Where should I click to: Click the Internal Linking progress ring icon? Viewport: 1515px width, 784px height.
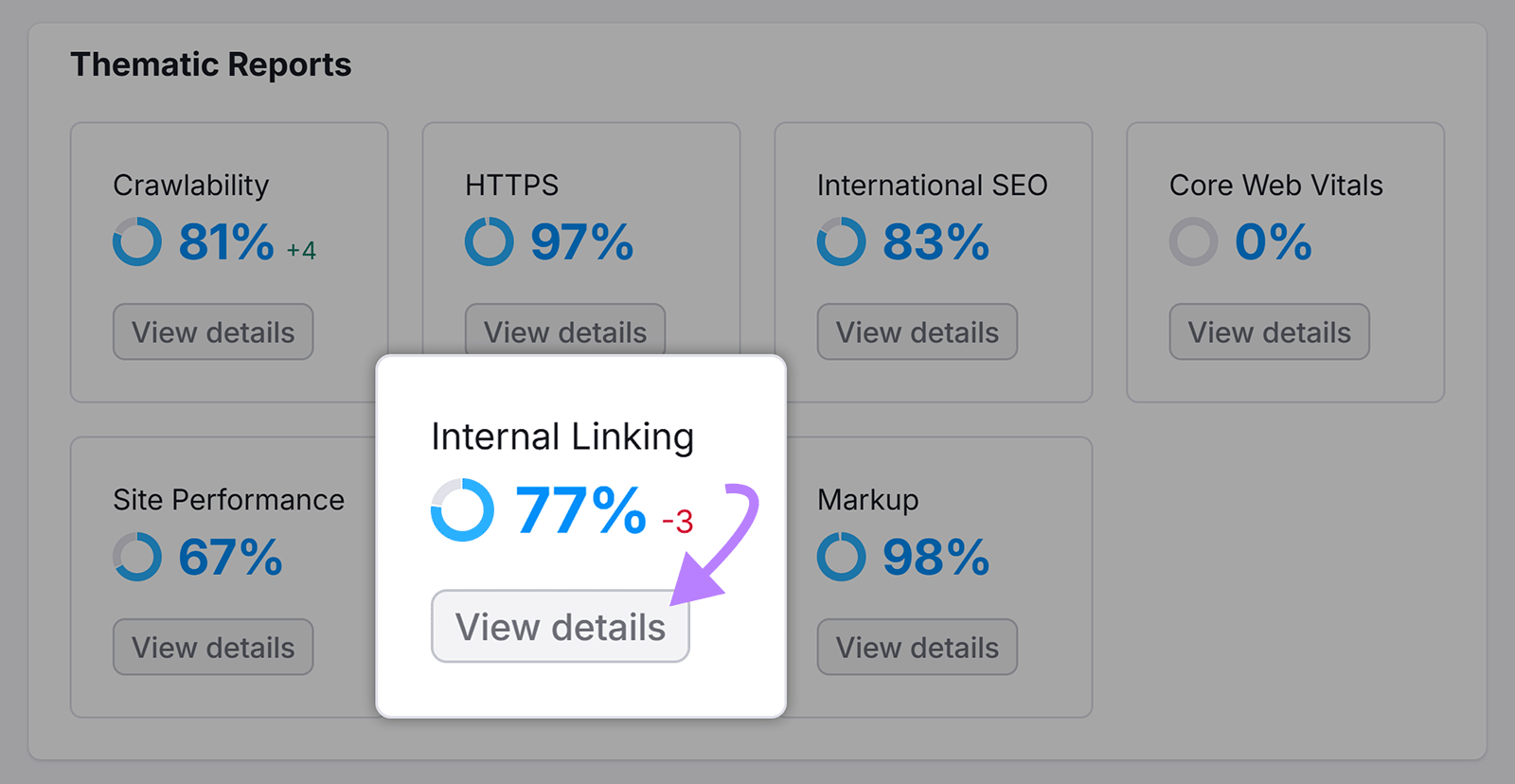[463, 511]
